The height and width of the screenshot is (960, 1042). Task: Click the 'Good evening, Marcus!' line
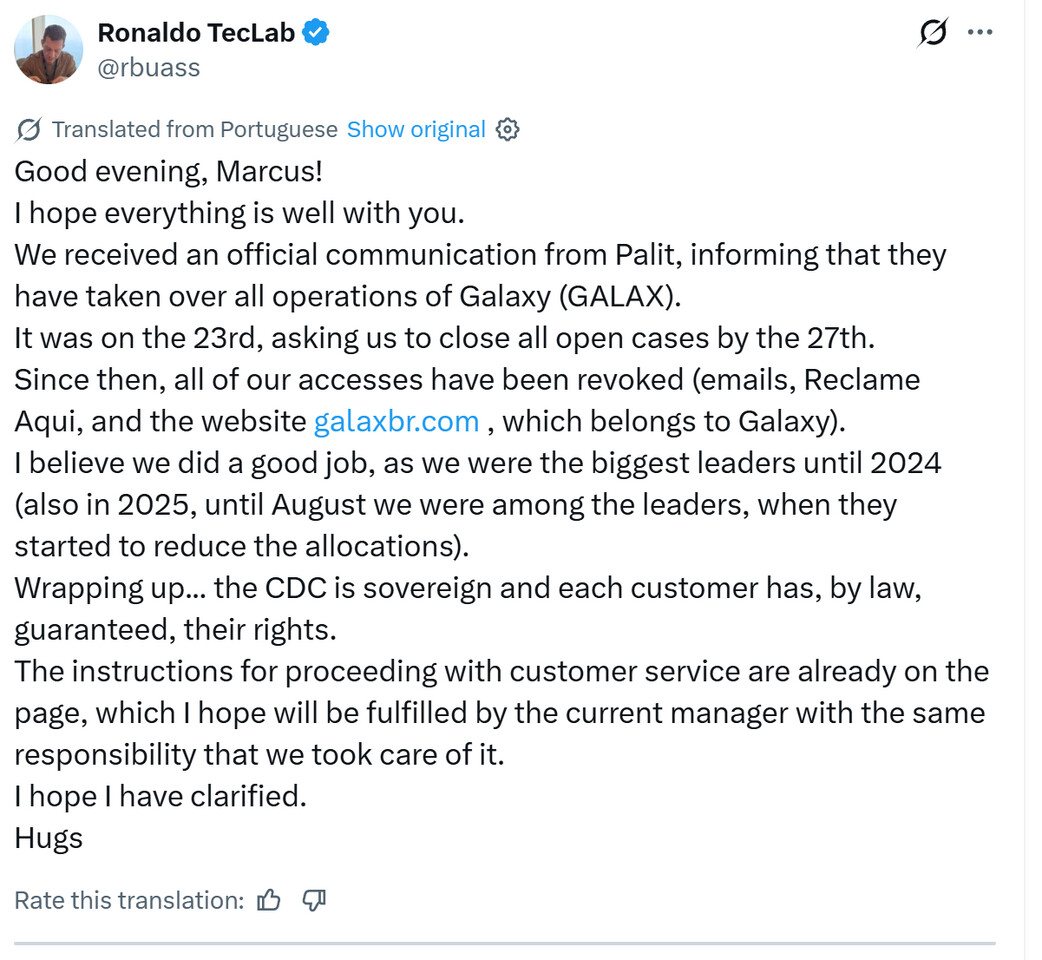click(x=168, y=171)
